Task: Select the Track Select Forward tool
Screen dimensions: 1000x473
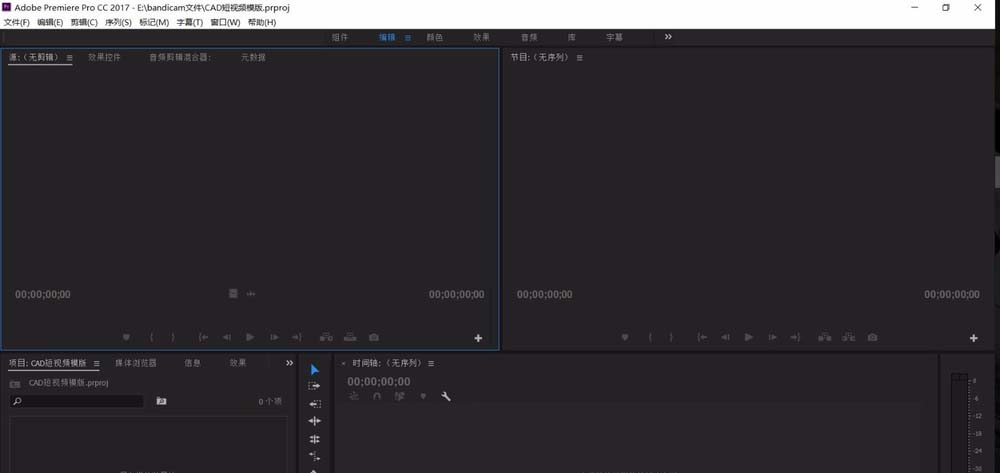Action: (x=315, y=386)
